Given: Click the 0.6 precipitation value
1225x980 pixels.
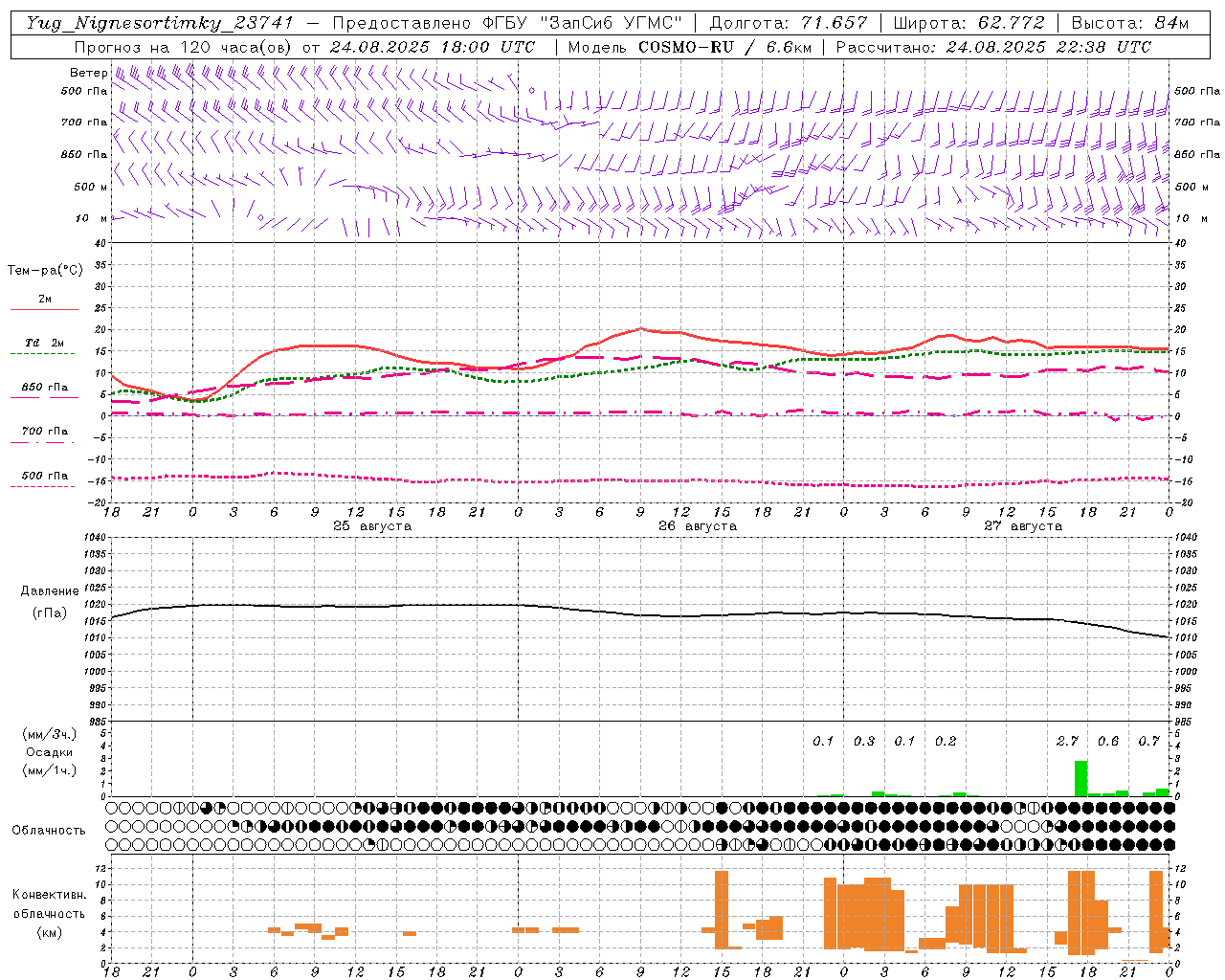Looking at the screenshot, I should coord(1108,742).
